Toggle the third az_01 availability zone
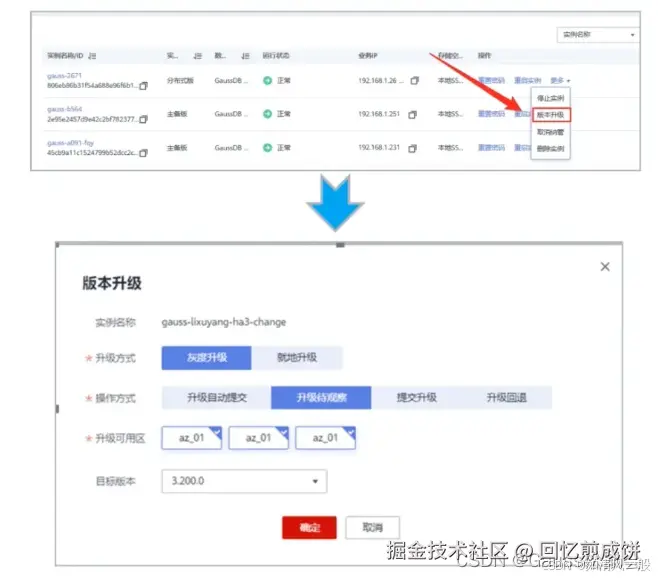 [x=325, y=438]
